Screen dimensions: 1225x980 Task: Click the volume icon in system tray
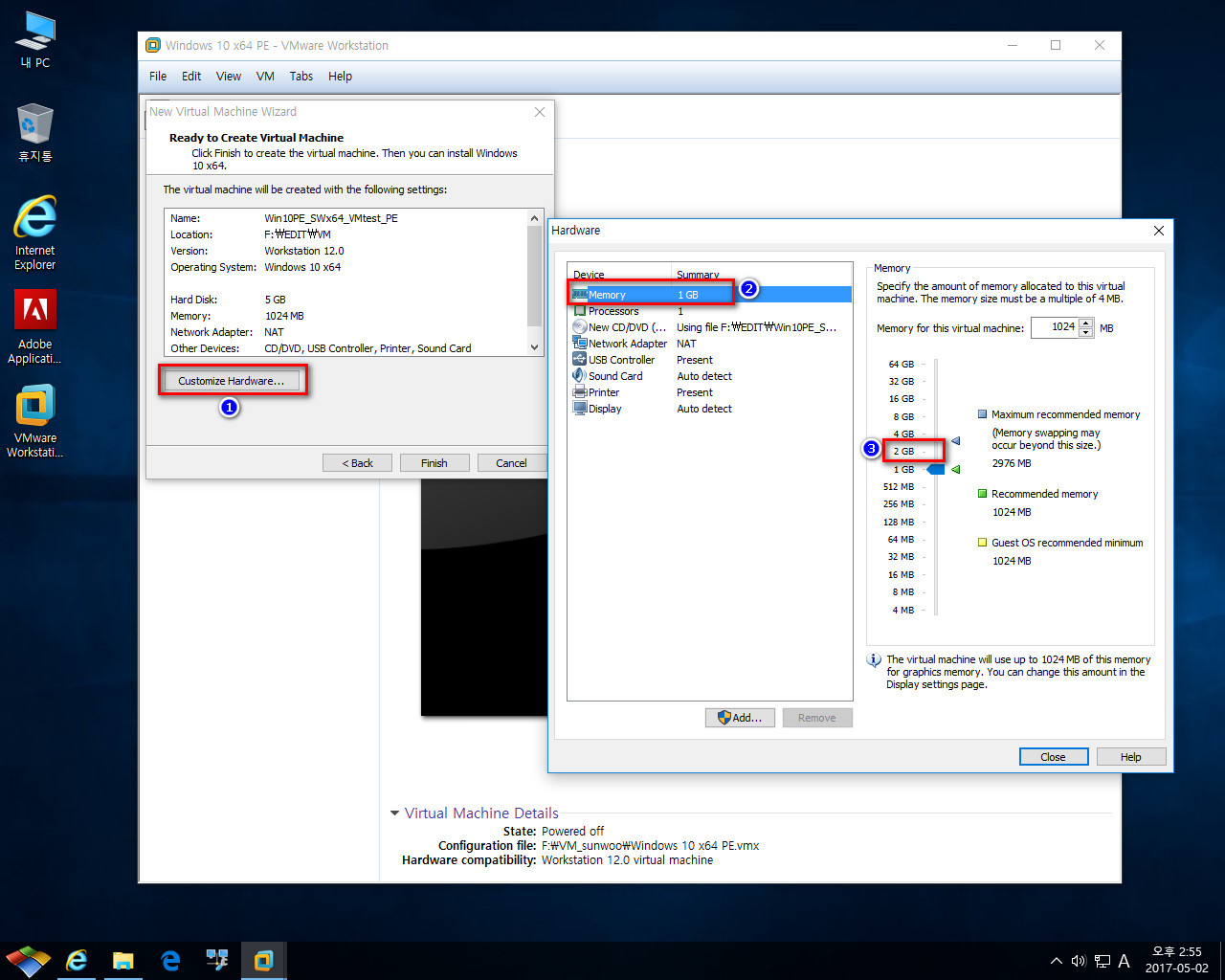pos(1079,961)
